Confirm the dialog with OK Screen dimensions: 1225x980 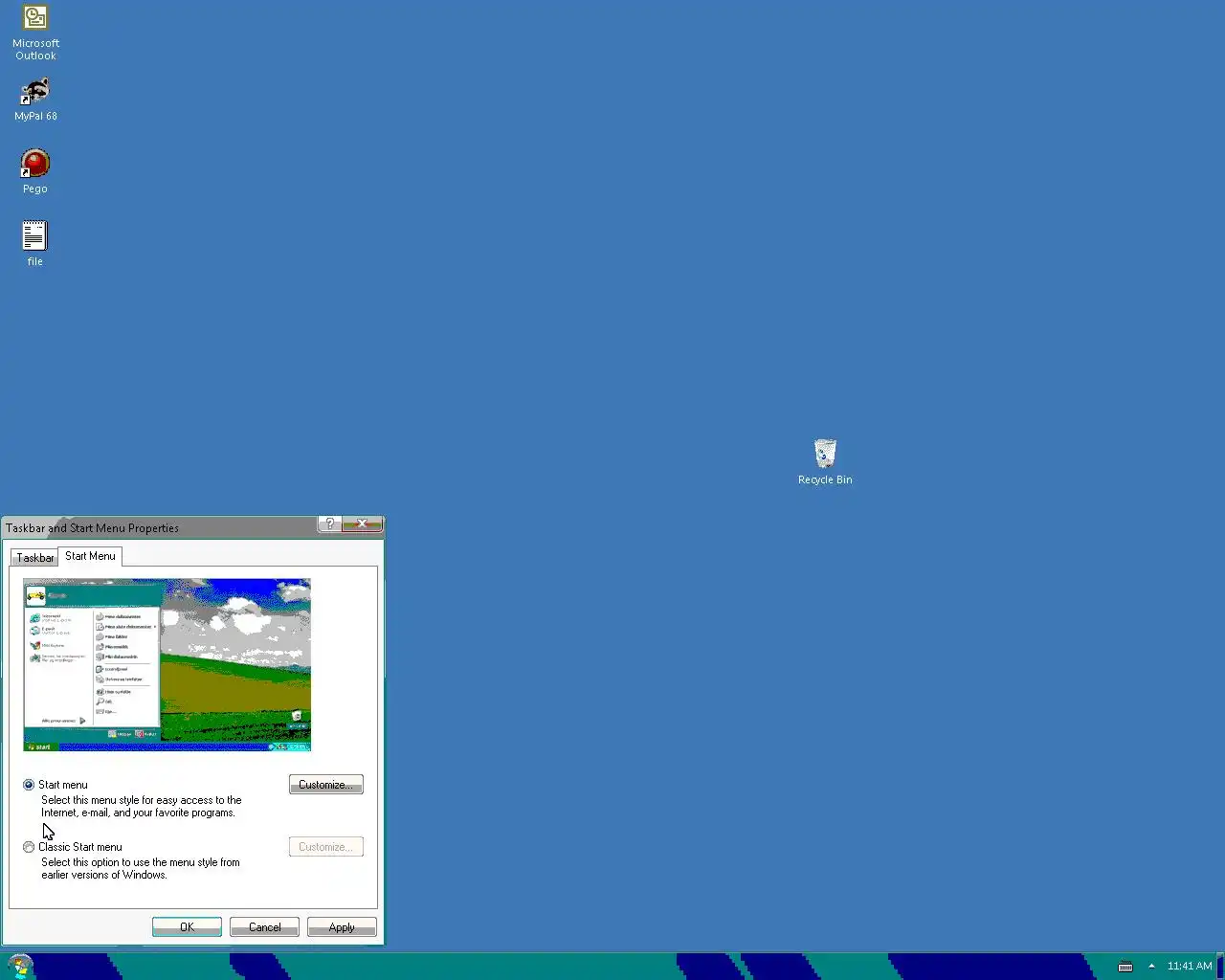(187, 927)
